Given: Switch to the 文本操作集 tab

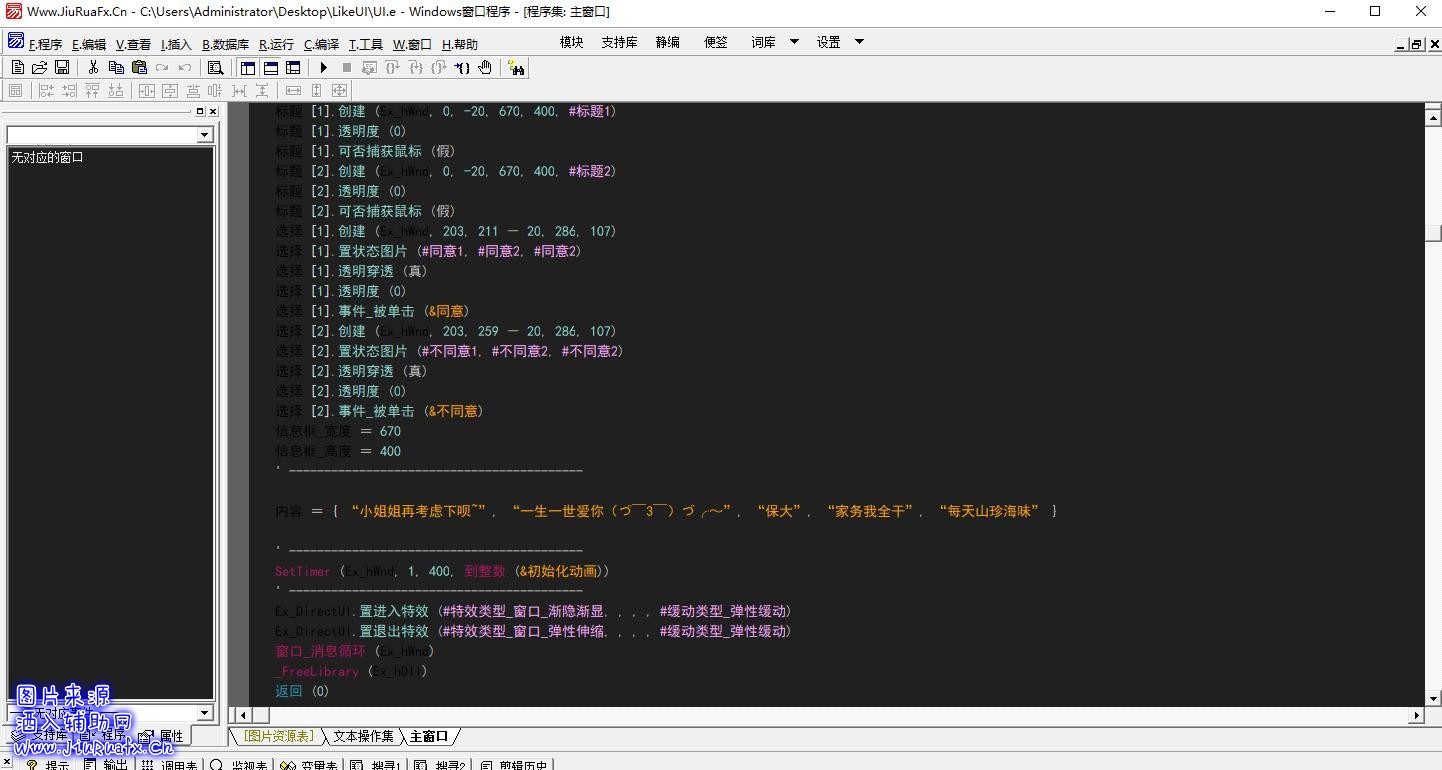Looking at the screenshot, I should pos(362,736).
